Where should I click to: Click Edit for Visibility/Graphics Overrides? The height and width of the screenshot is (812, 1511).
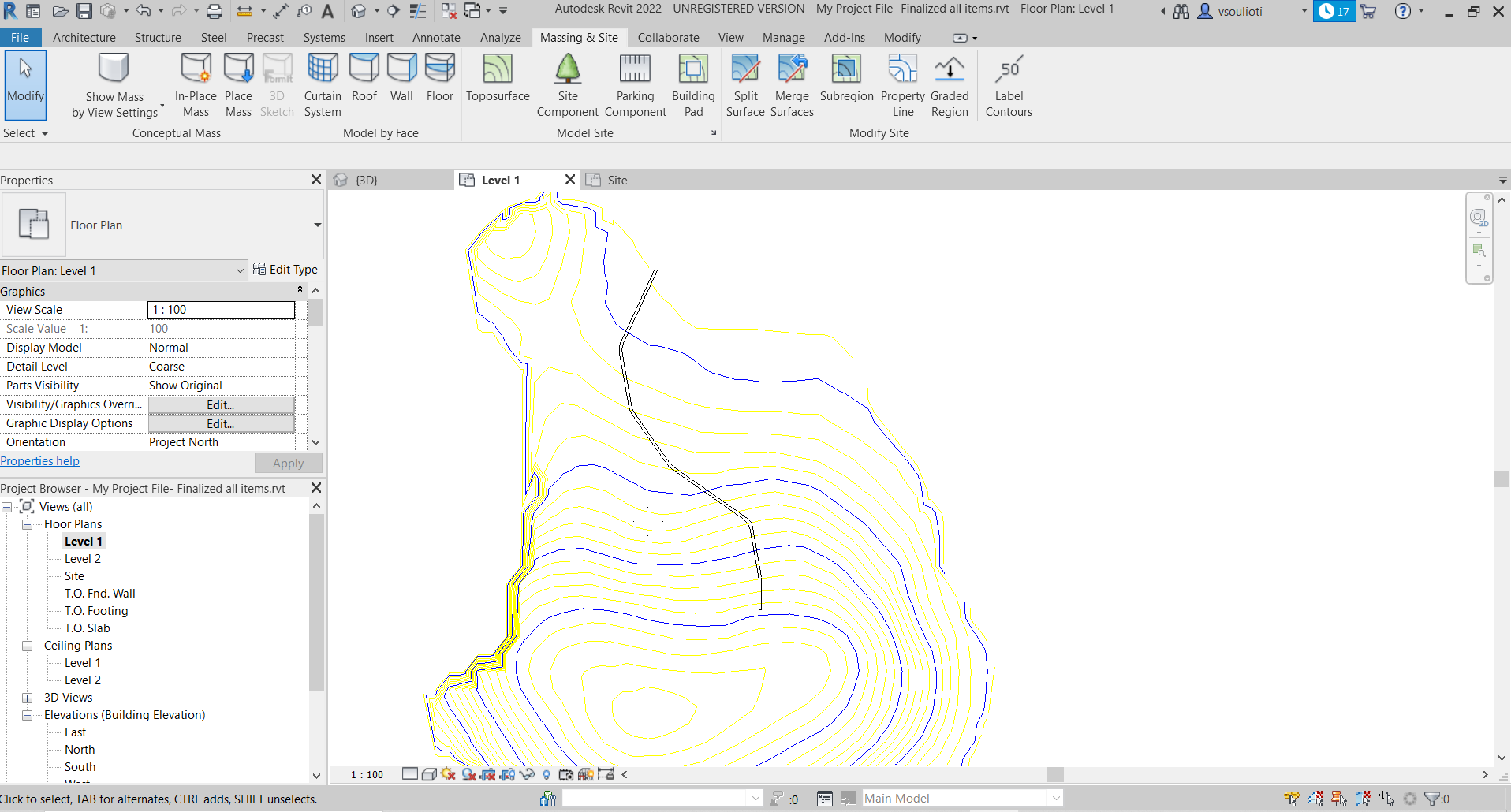click(221, 404)
